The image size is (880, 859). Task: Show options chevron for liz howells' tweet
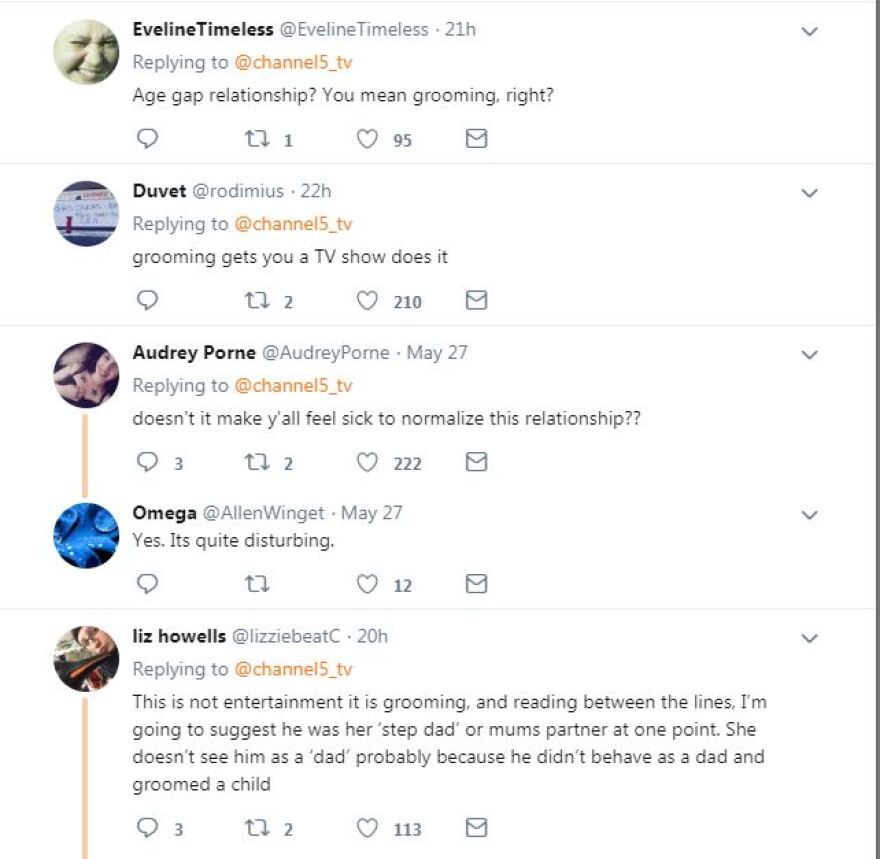coord(810,638)
